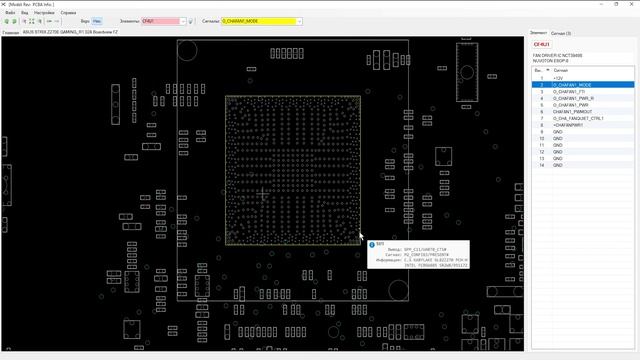Click the large circle top-left of chip outline
This screenshot has height=360, width=640.
tap(187, 51)
